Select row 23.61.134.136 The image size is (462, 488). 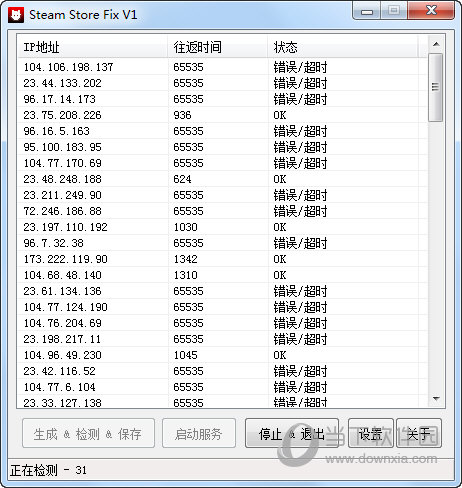tap(222, 291)
